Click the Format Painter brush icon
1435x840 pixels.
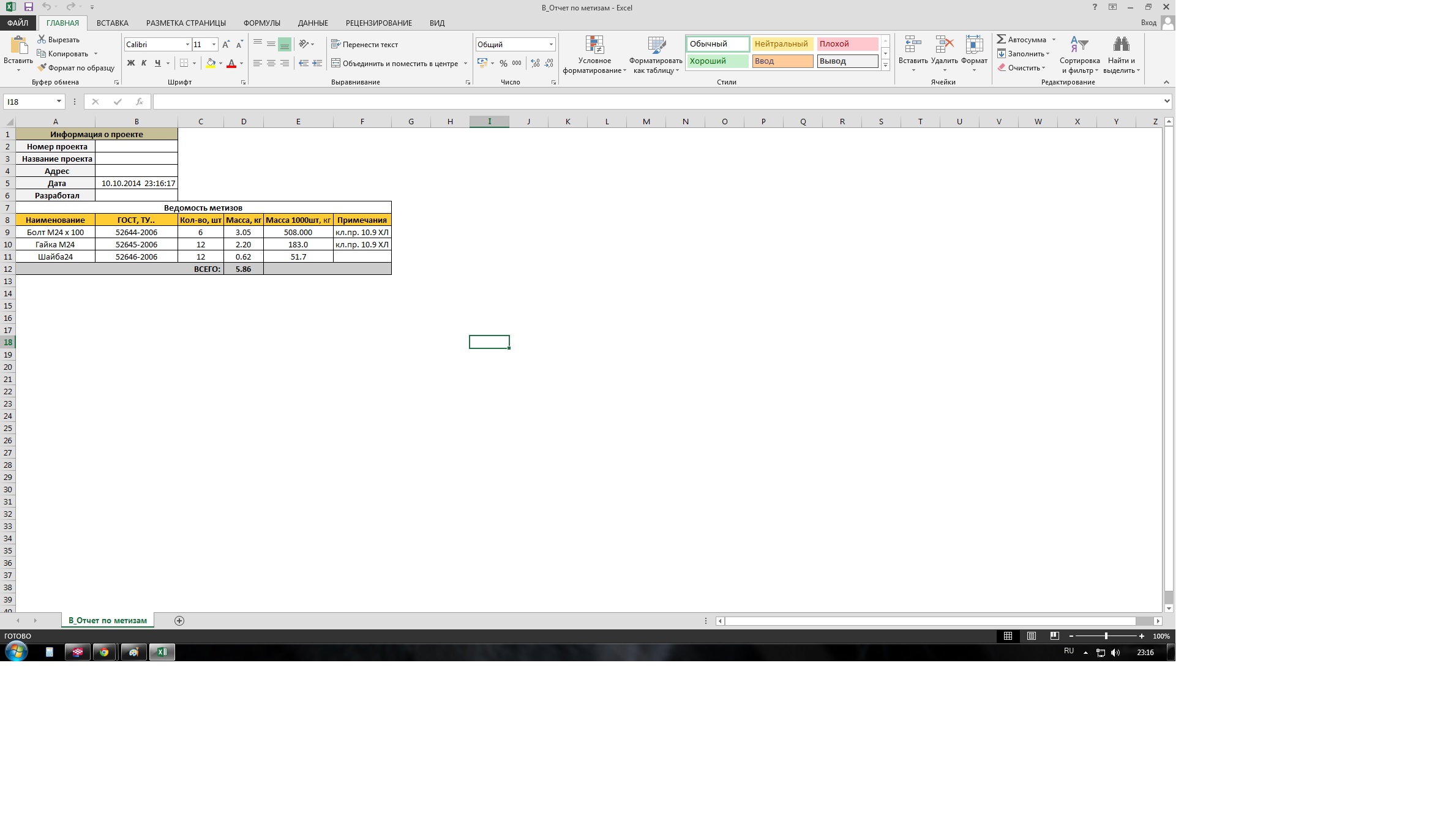[x=42, y=68]
